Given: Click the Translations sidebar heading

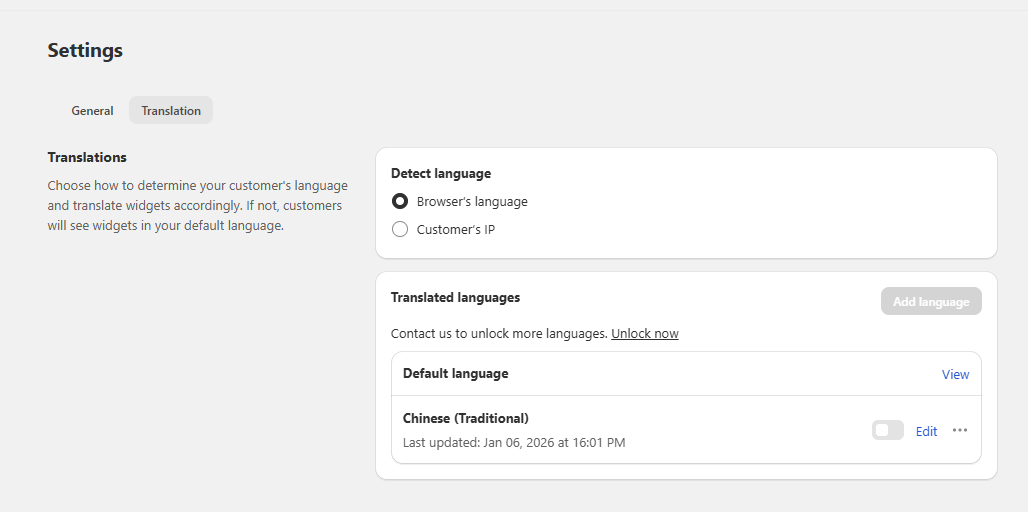Looking at the screenshot, I should point(87,157).
